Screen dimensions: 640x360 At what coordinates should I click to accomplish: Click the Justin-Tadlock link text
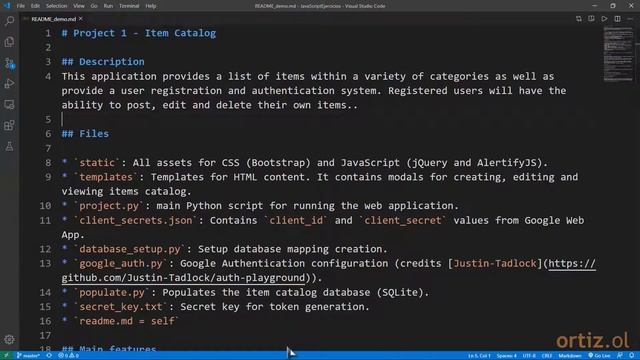(x=495, y=264)
